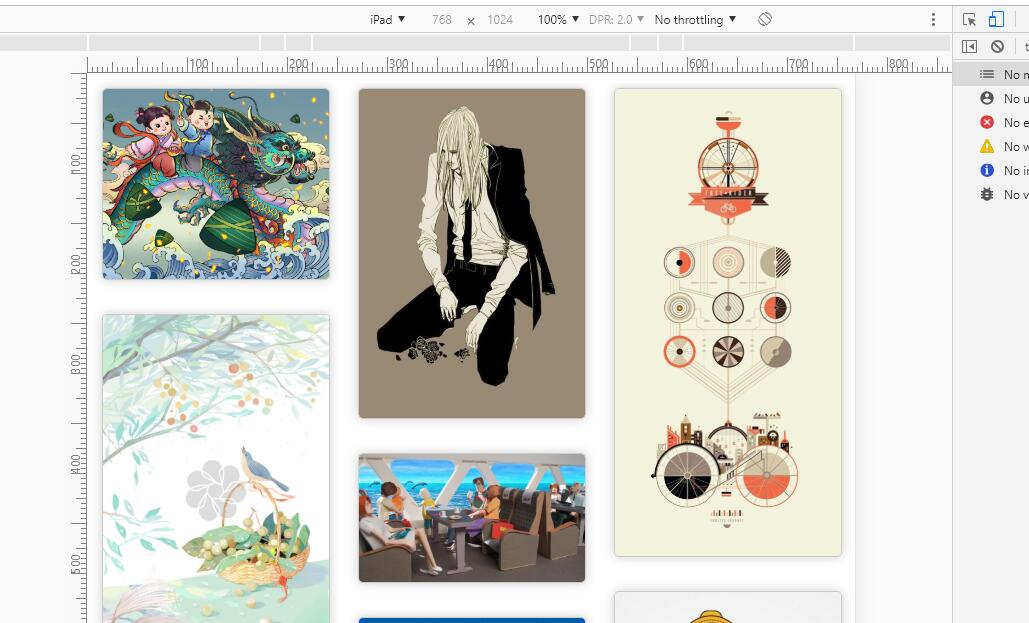Select the red errors icon row

click(x=991, y=122)
